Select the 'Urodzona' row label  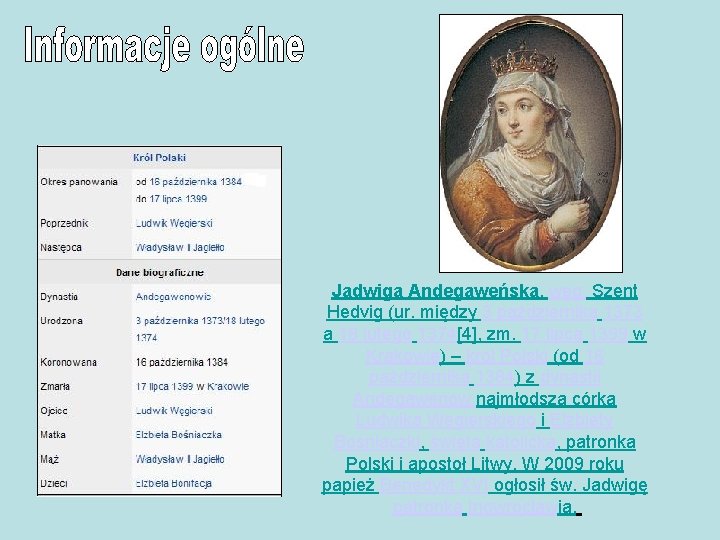[62, 321]
